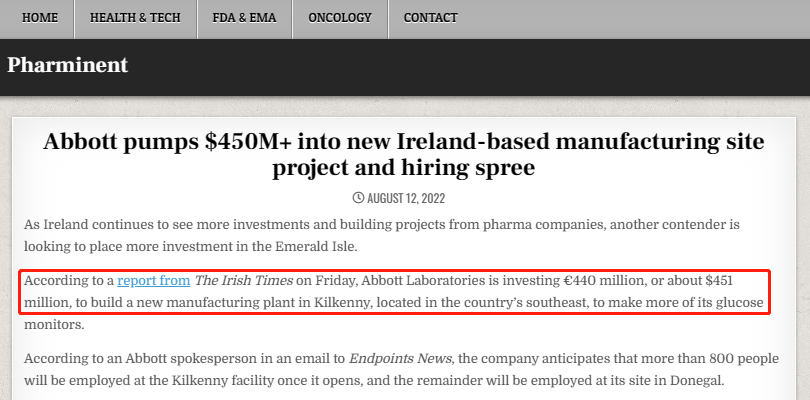Screen dimensions: 810x400
Task: Follow the "report from" hyperlink
Action: click(153, 281)
